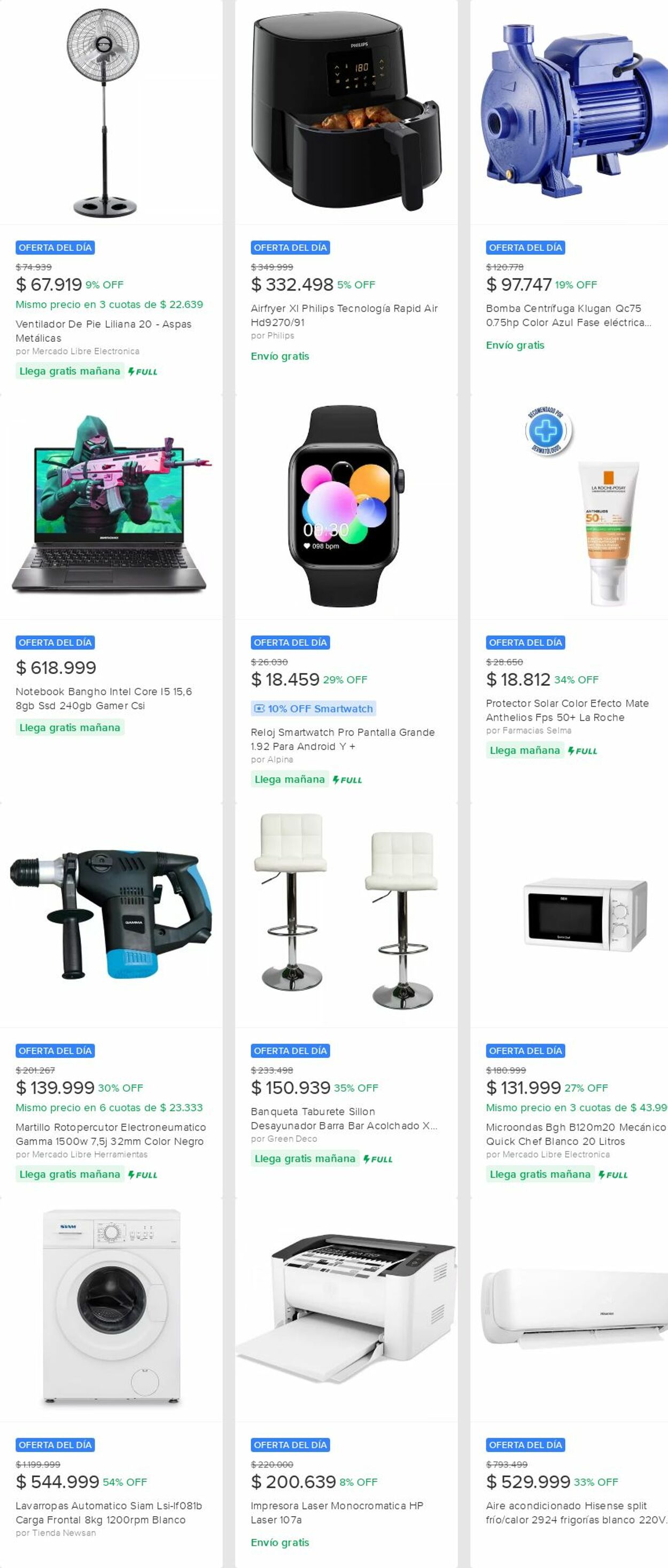Open Airfryer Xl Philips Tecnología Rapid Air title

[345, 315]
